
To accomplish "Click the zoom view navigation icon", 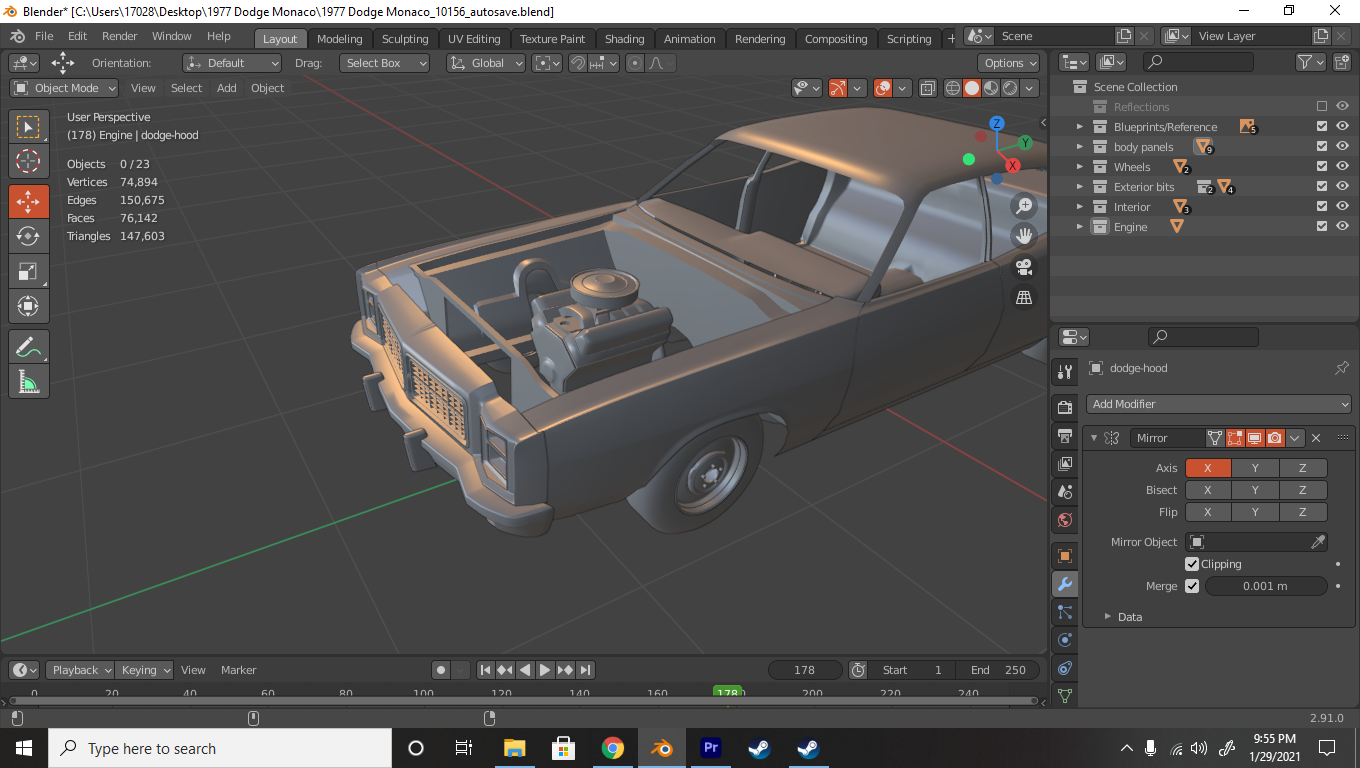I will tap(1024, 206).
